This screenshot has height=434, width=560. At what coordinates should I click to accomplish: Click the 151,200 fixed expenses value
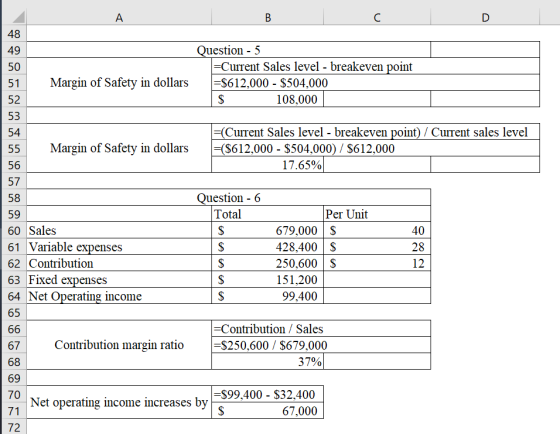pos(268,280)
